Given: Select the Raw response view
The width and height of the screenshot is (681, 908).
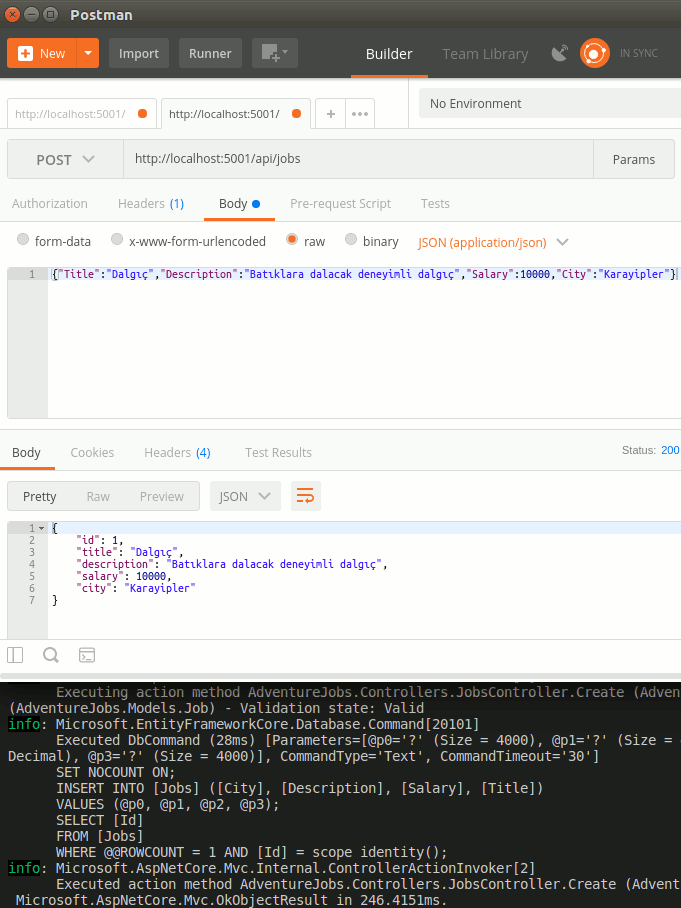Looking at the screenshot, I should pos(98,496).
